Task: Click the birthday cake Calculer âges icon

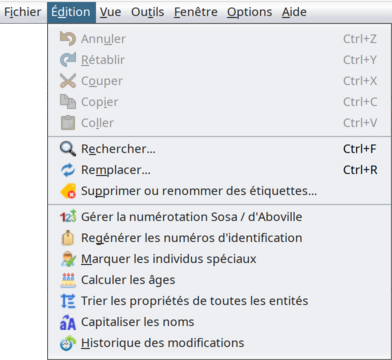Action: 68,280
